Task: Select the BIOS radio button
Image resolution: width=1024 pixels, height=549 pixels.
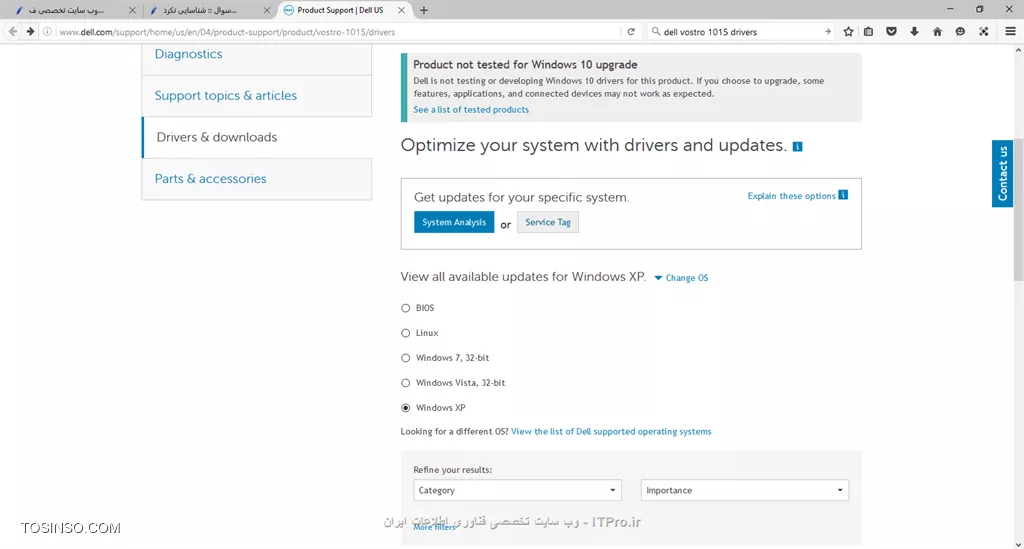Action: (406, 307)
